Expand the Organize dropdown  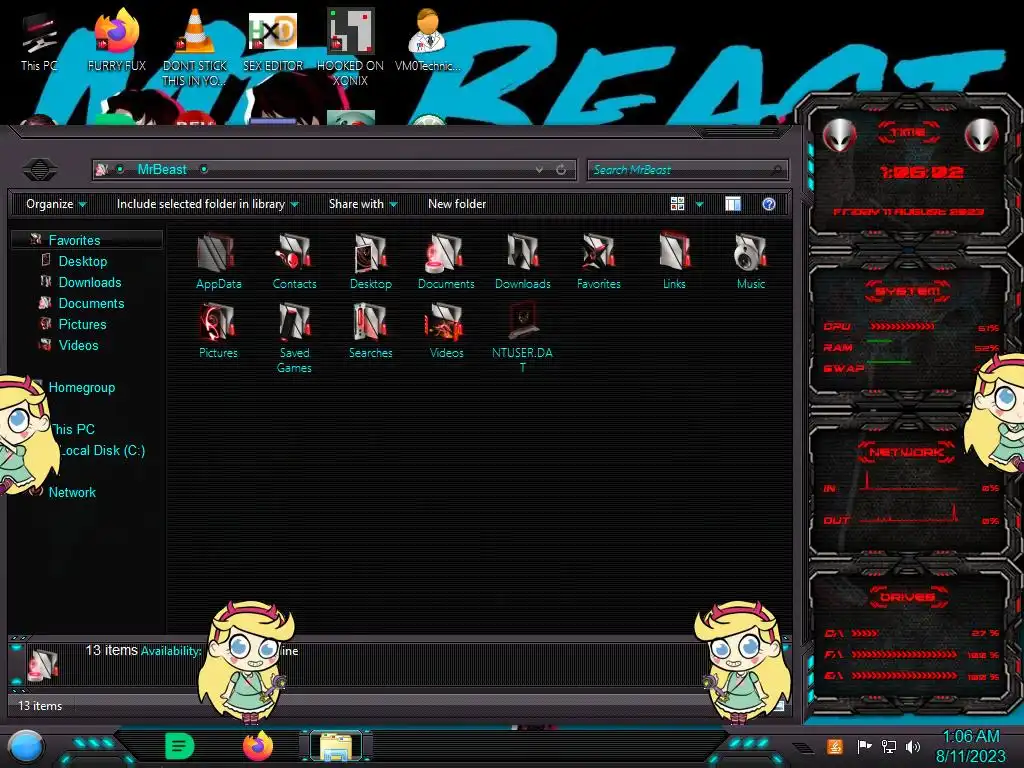56,204
